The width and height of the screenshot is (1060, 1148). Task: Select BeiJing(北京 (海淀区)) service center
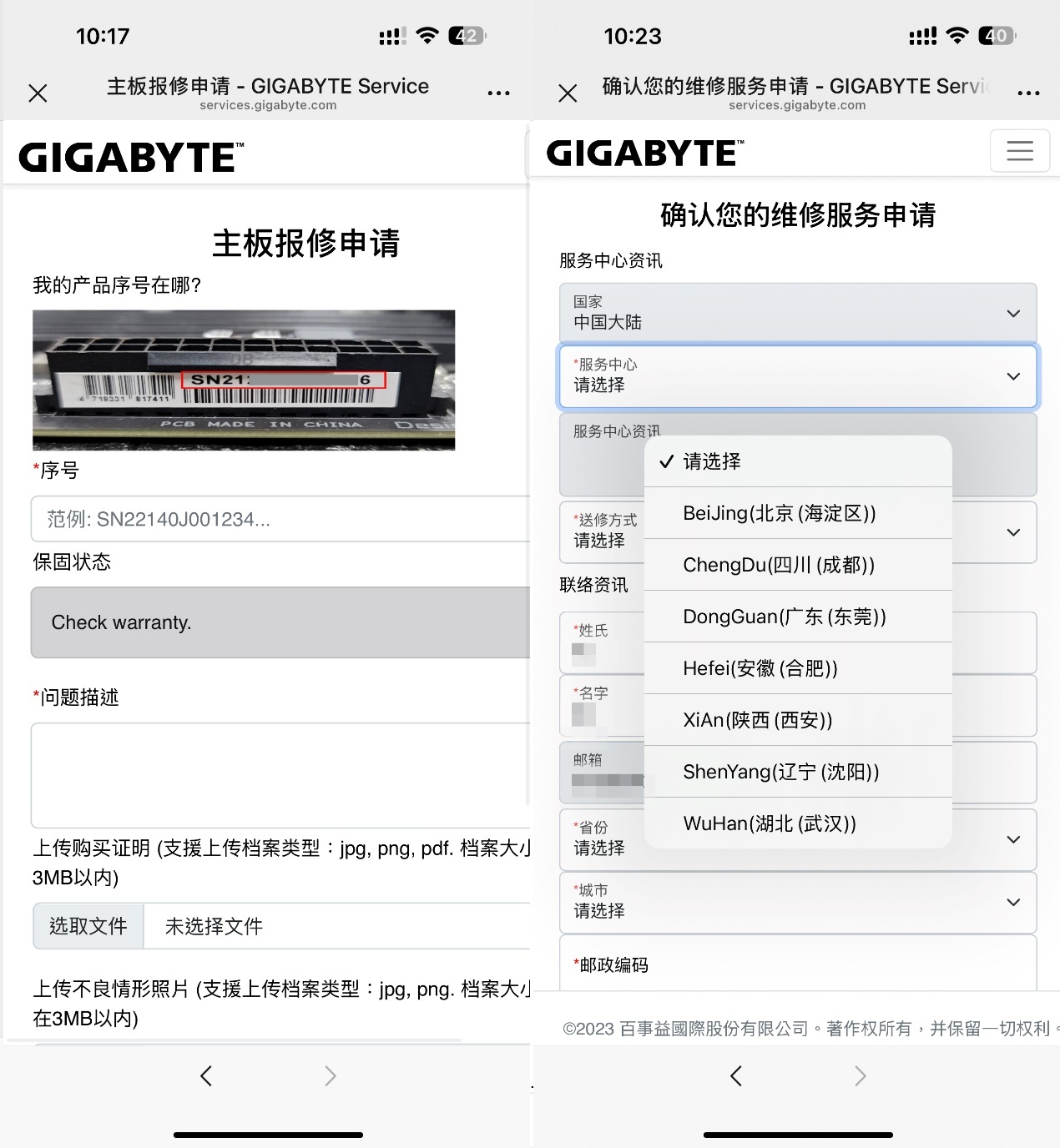798,513
